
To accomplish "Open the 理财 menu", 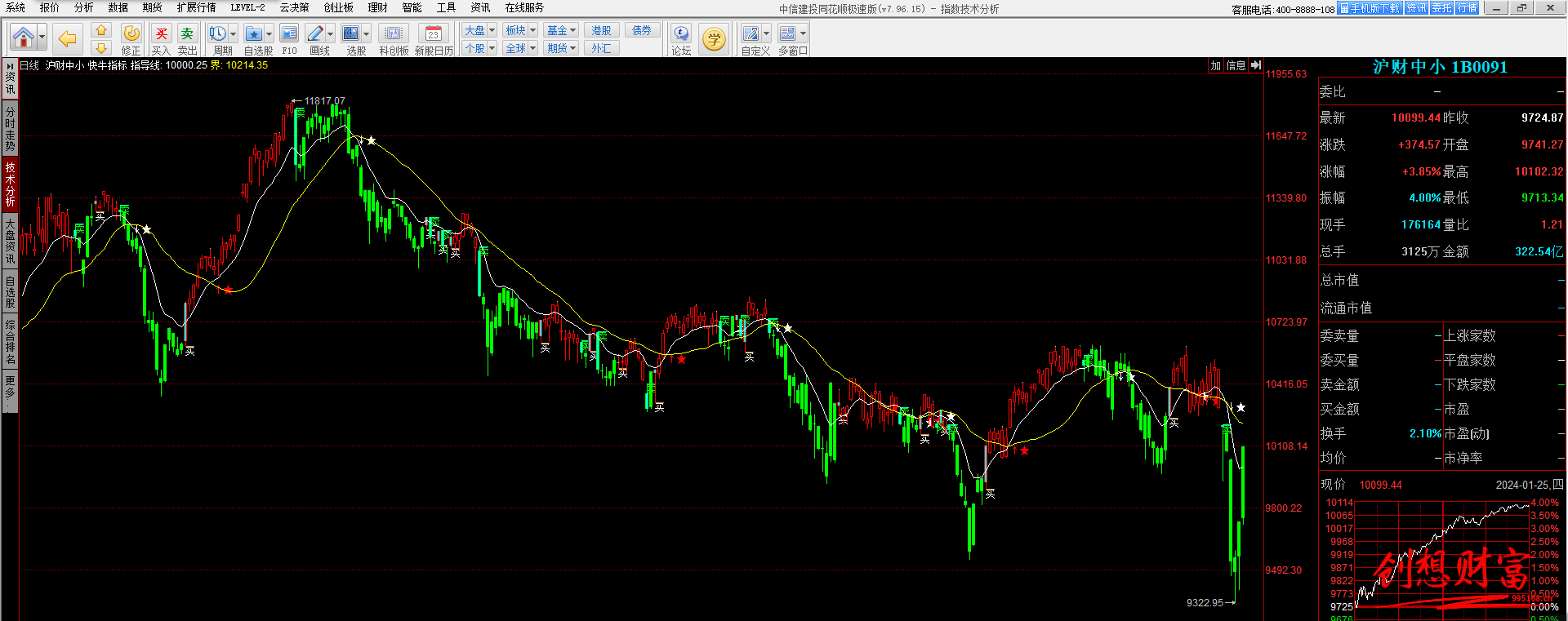I will pyautogui.click(x=378, y=7).
